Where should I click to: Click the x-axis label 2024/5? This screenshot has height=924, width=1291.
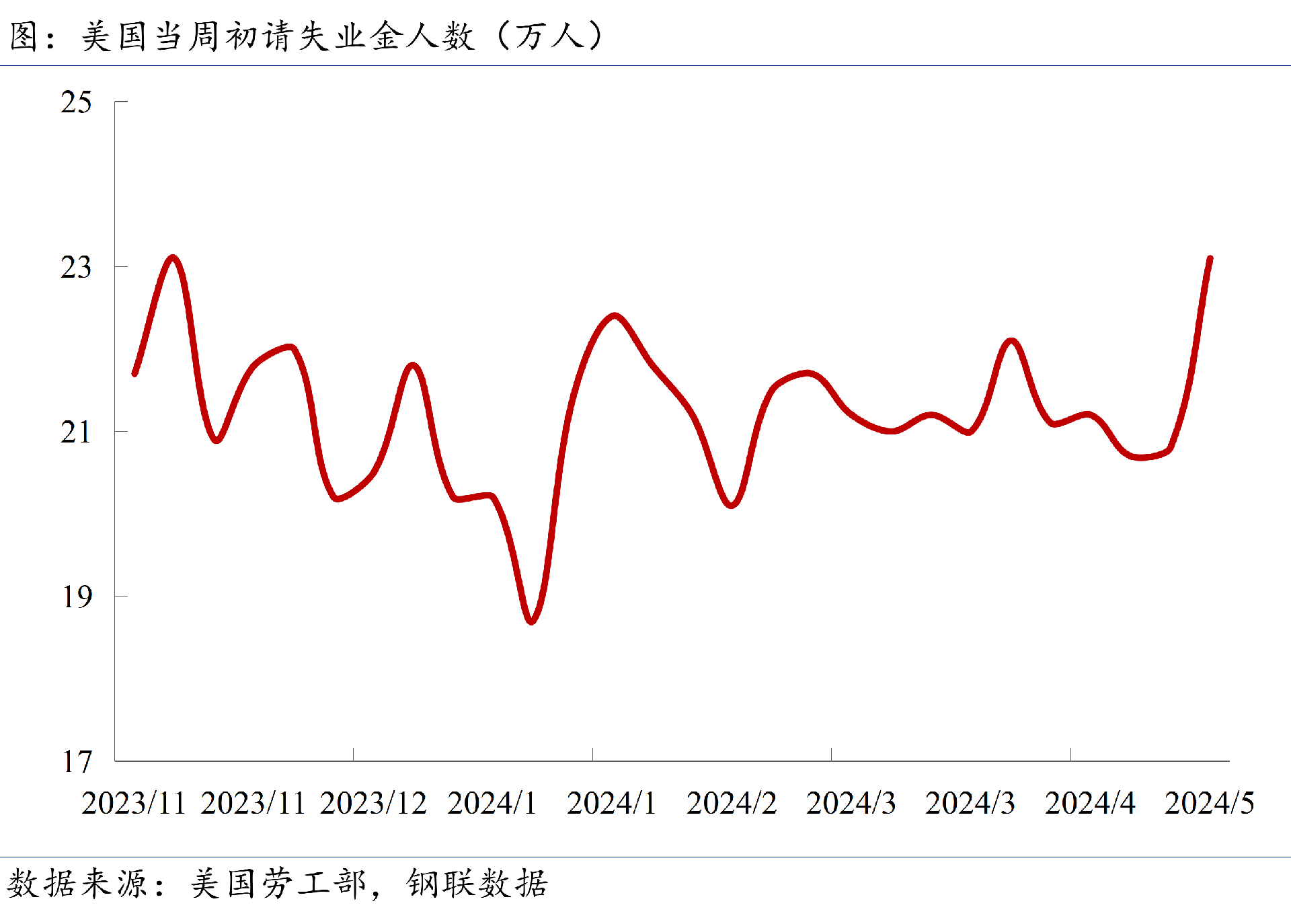(x=1209, y=804)
